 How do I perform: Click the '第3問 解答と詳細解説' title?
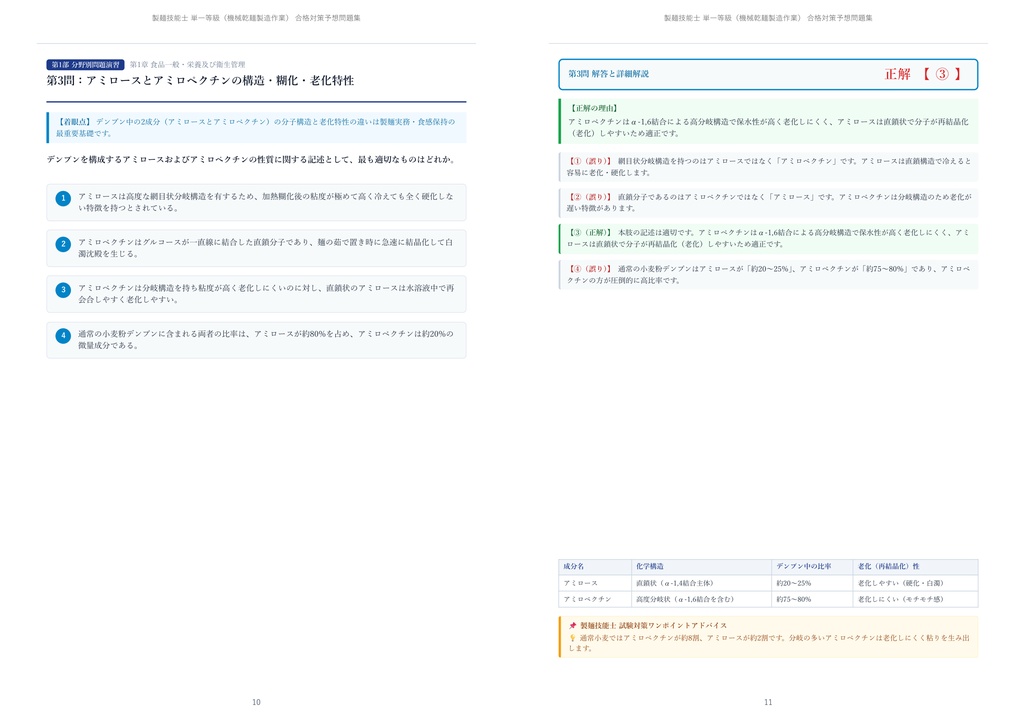tap(608, 74)
